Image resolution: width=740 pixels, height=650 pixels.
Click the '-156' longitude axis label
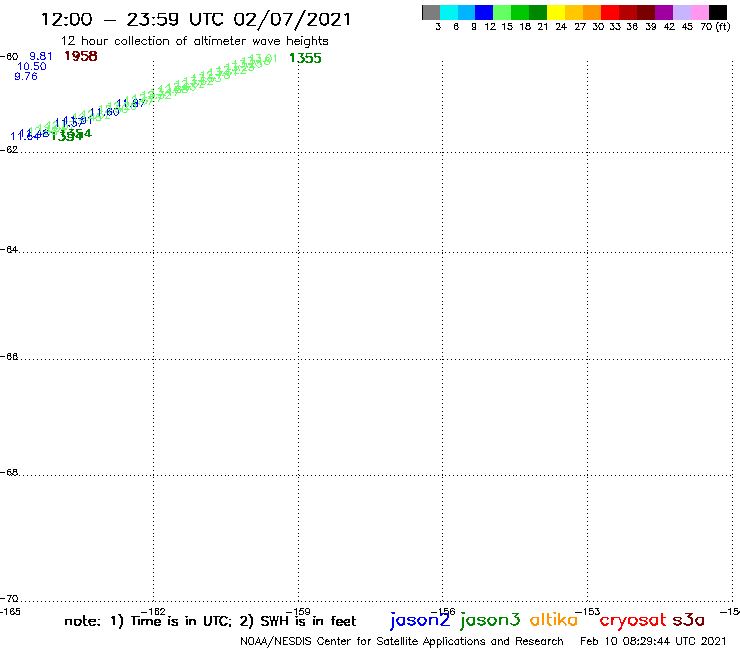[x=443, y=612]
